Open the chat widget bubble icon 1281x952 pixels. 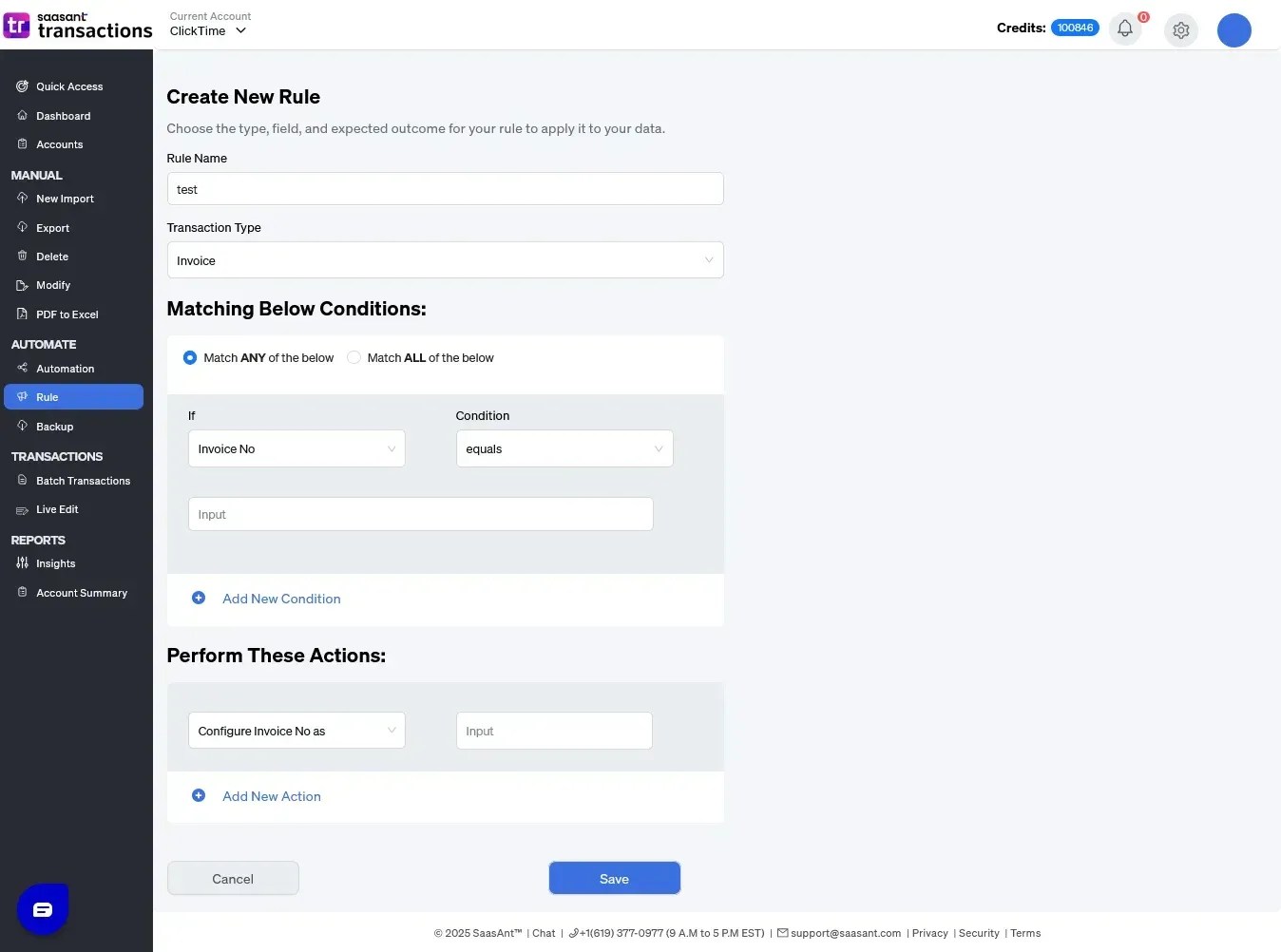(x=43, y=910)
